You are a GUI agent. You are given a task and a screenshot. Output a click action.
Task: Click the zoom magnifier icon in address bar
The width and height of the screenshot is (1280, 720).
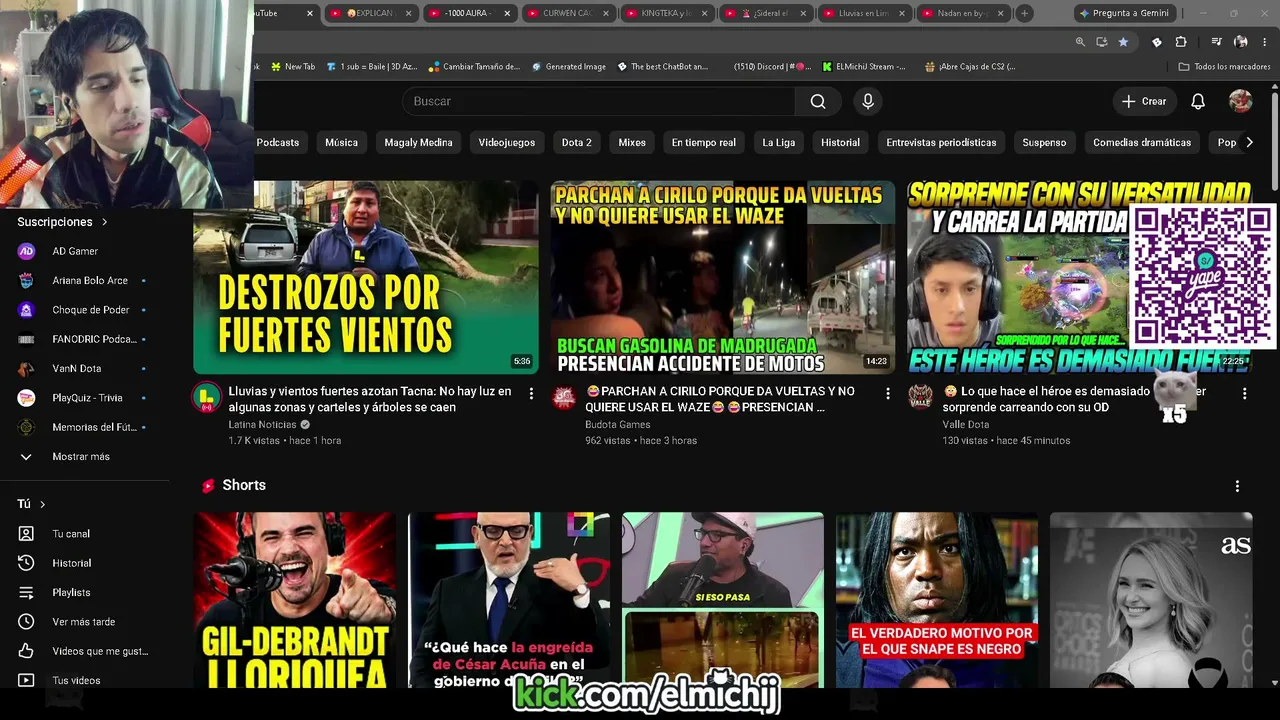click(x=1080, y=42)
